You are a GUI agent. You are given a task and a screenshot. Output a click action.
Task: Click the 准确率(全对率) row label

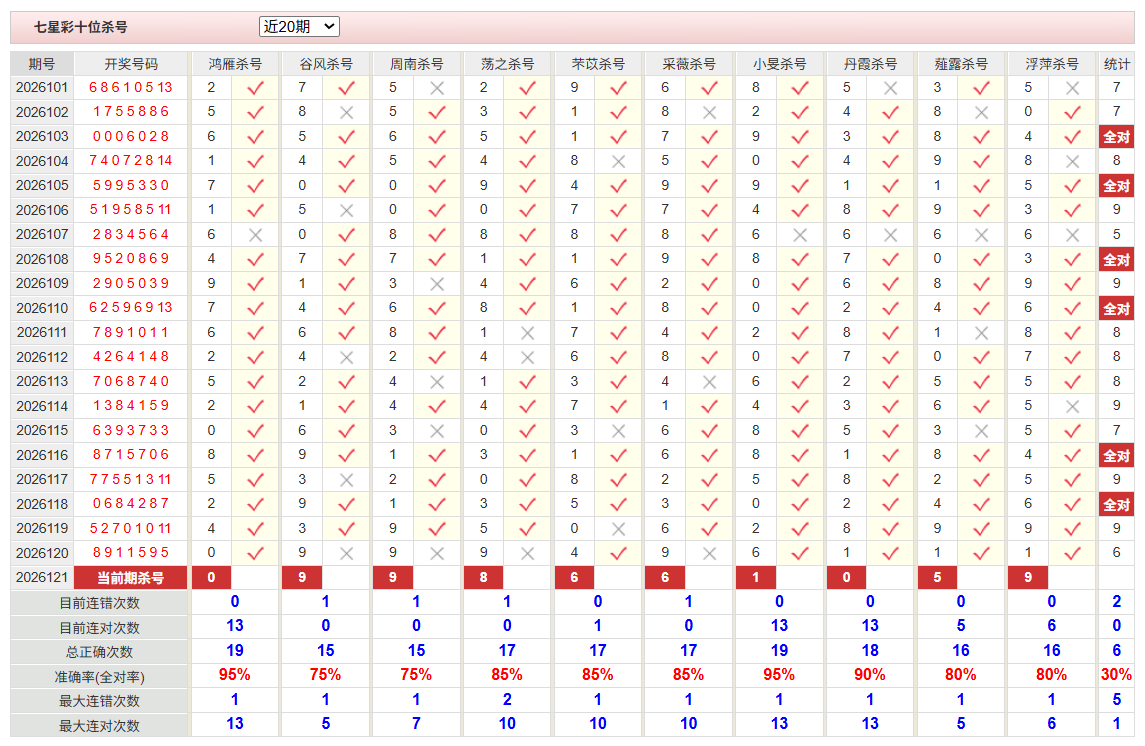tap(99, 677)
